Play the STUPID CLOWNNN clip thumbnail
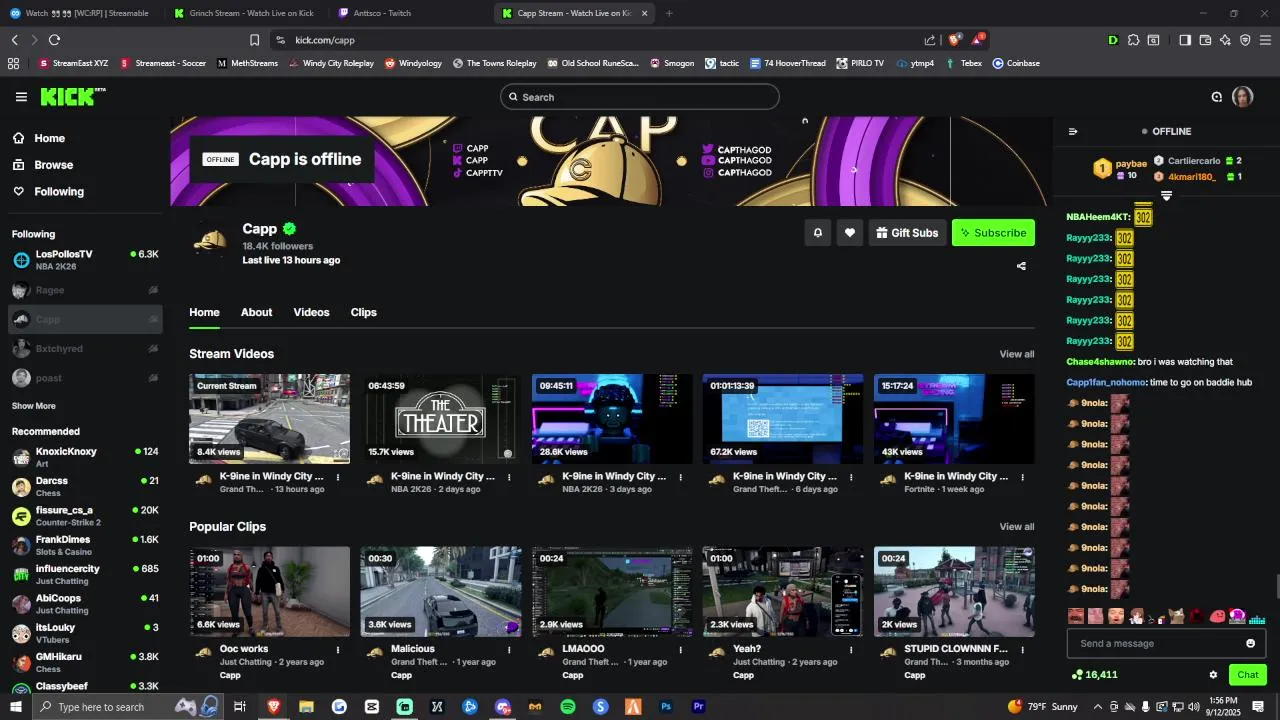The width and height of the screenshot is (1280, 720). pyautogui.click(x=954, y=591)
